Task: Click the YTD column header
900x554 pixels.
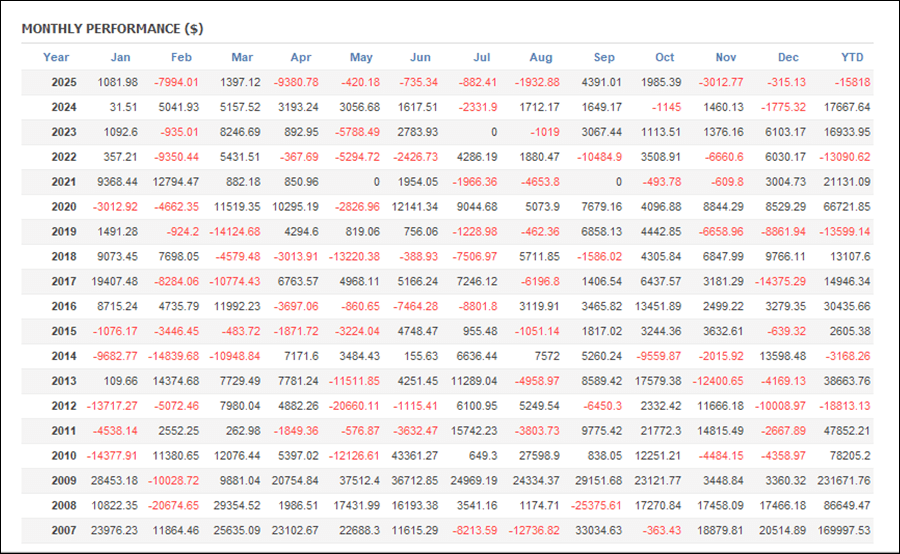Action: coord(852,57)
